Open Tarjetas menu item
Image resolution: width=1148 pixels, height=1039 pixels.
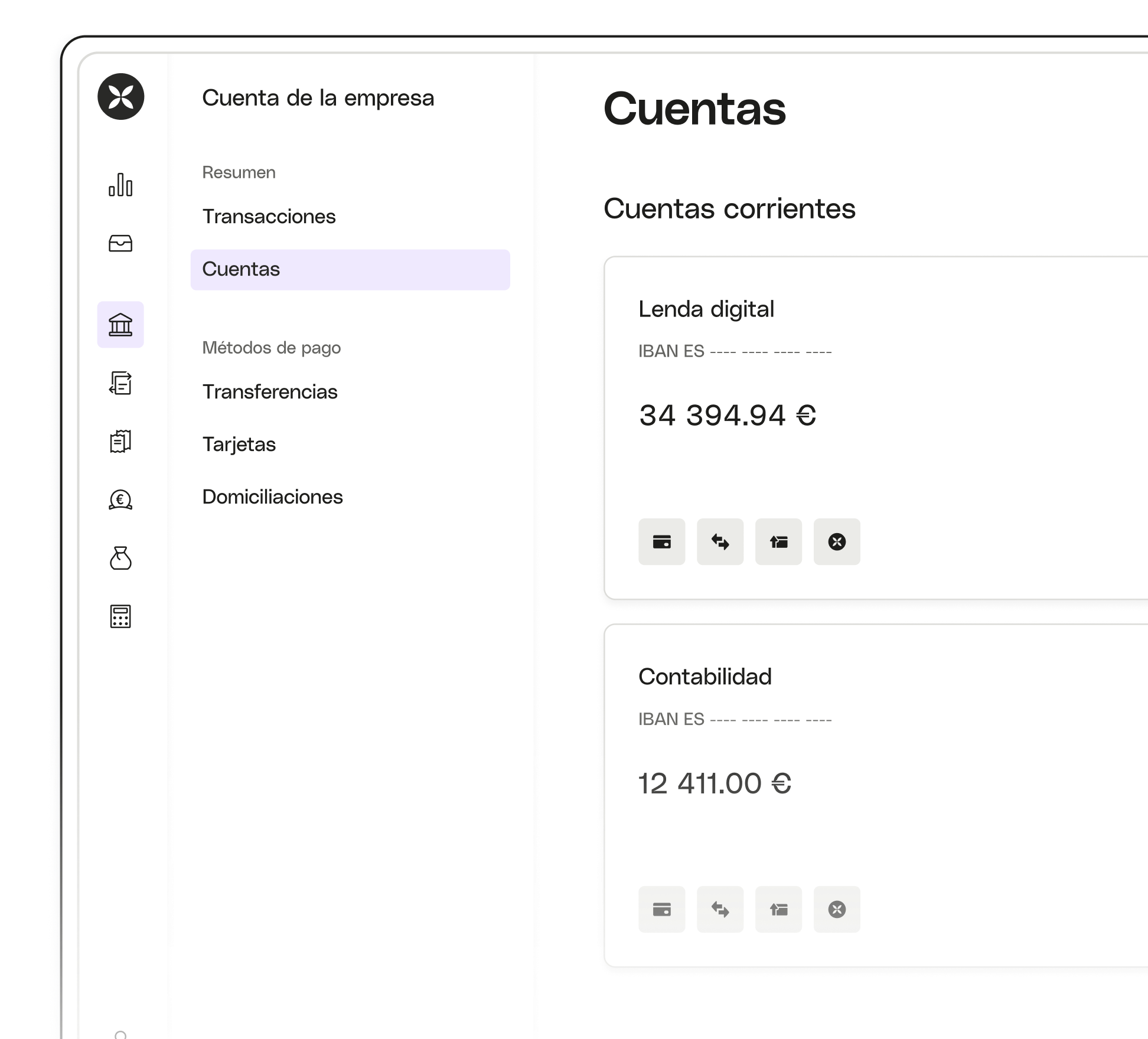[x=239, y=445]
